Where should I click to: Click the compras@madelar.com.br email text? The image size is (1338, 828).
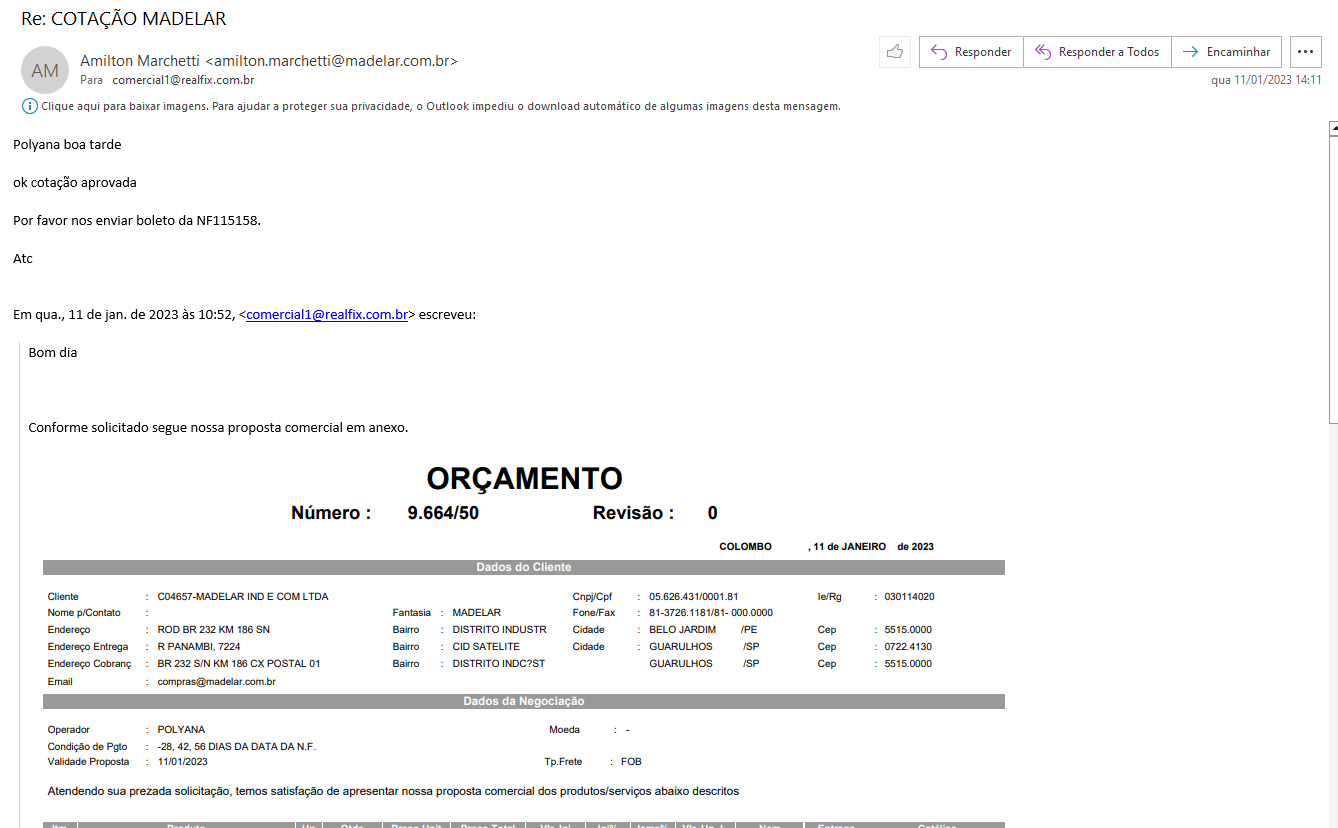coord(216,682)
